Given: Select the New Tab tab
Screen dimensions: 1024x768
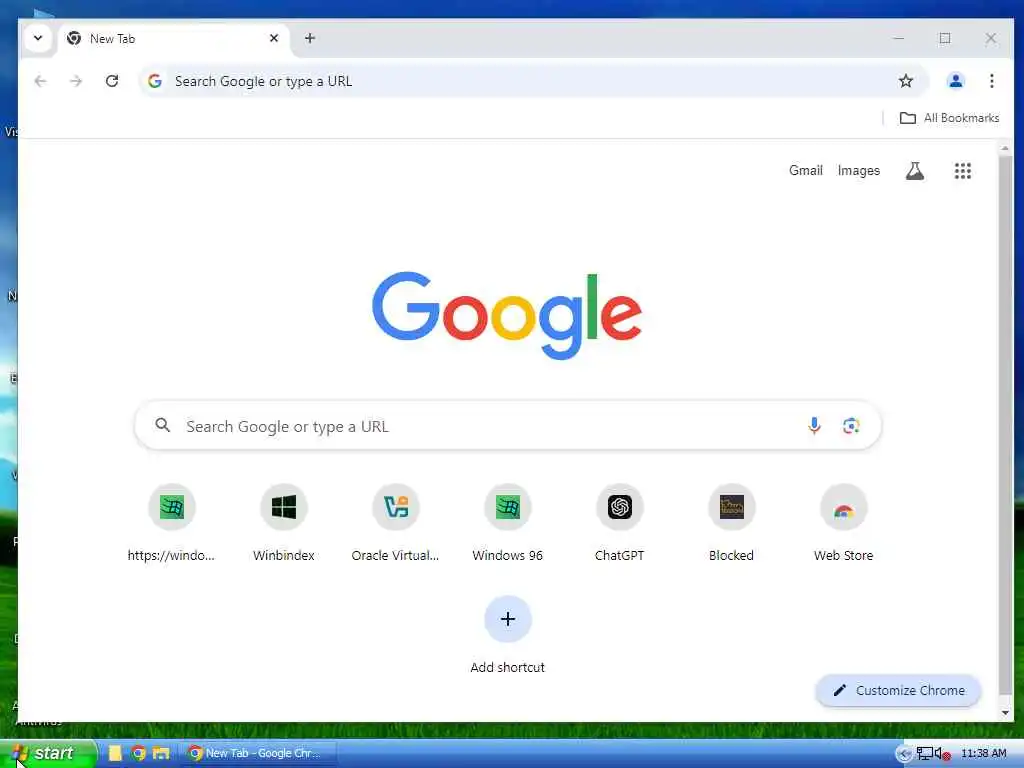Looking at the screenshot, I should [x=174, y=39].
